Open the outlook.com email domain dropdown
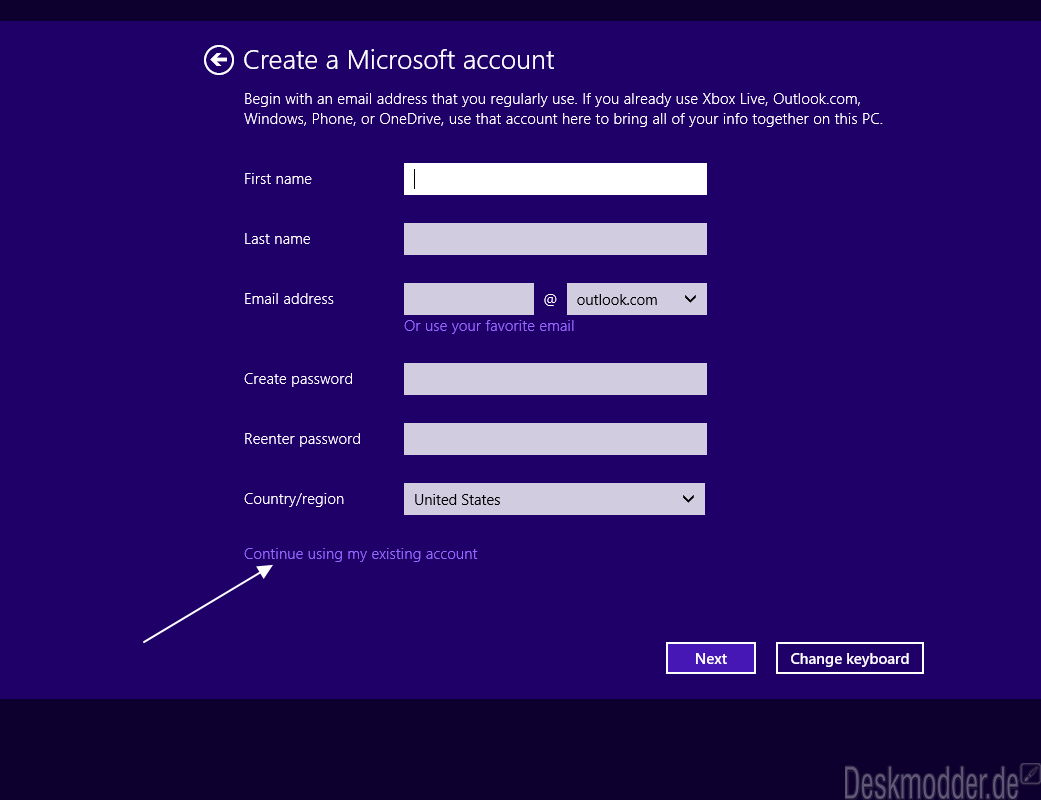 coord(637,299)
